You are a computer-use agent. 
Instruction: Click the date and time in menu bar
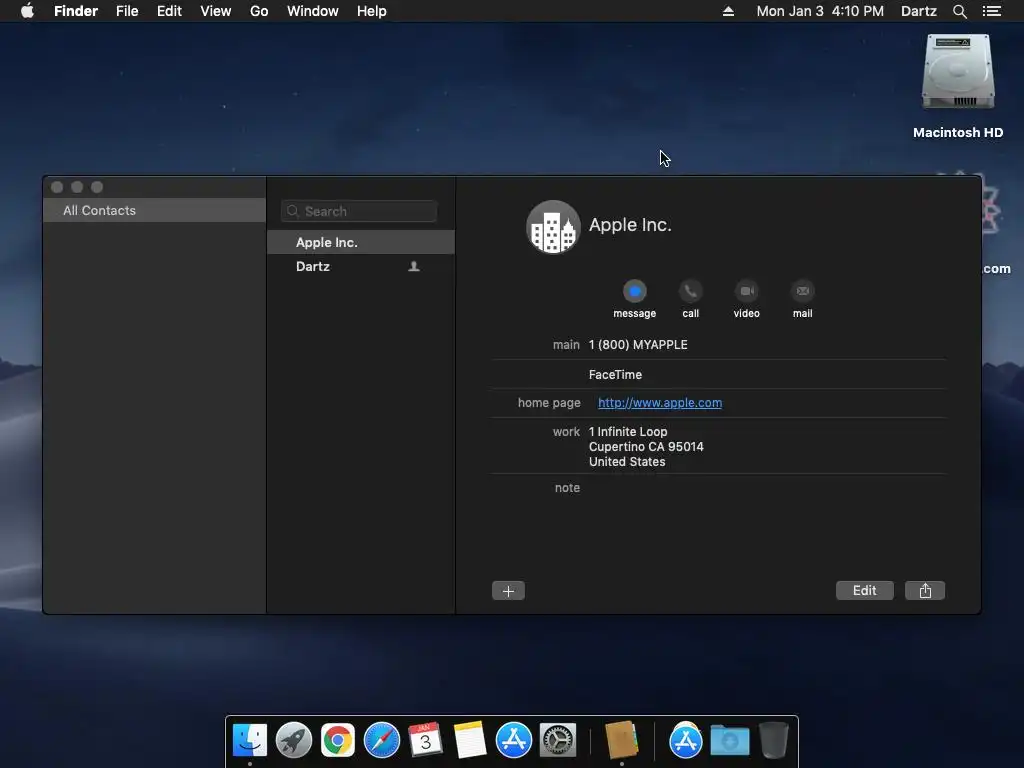(x=820, y=11)
